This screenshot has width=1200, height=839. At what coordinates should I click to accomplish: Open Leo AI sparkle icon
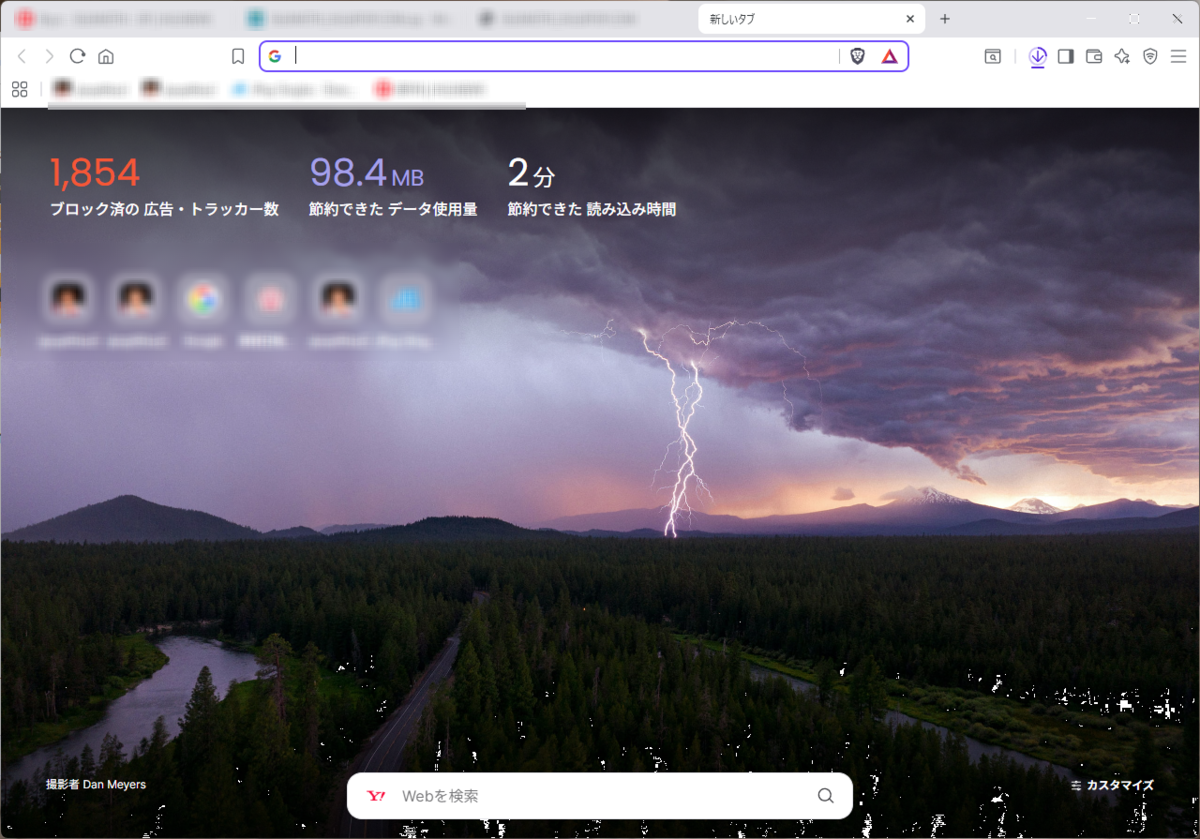coord(1122,57)
